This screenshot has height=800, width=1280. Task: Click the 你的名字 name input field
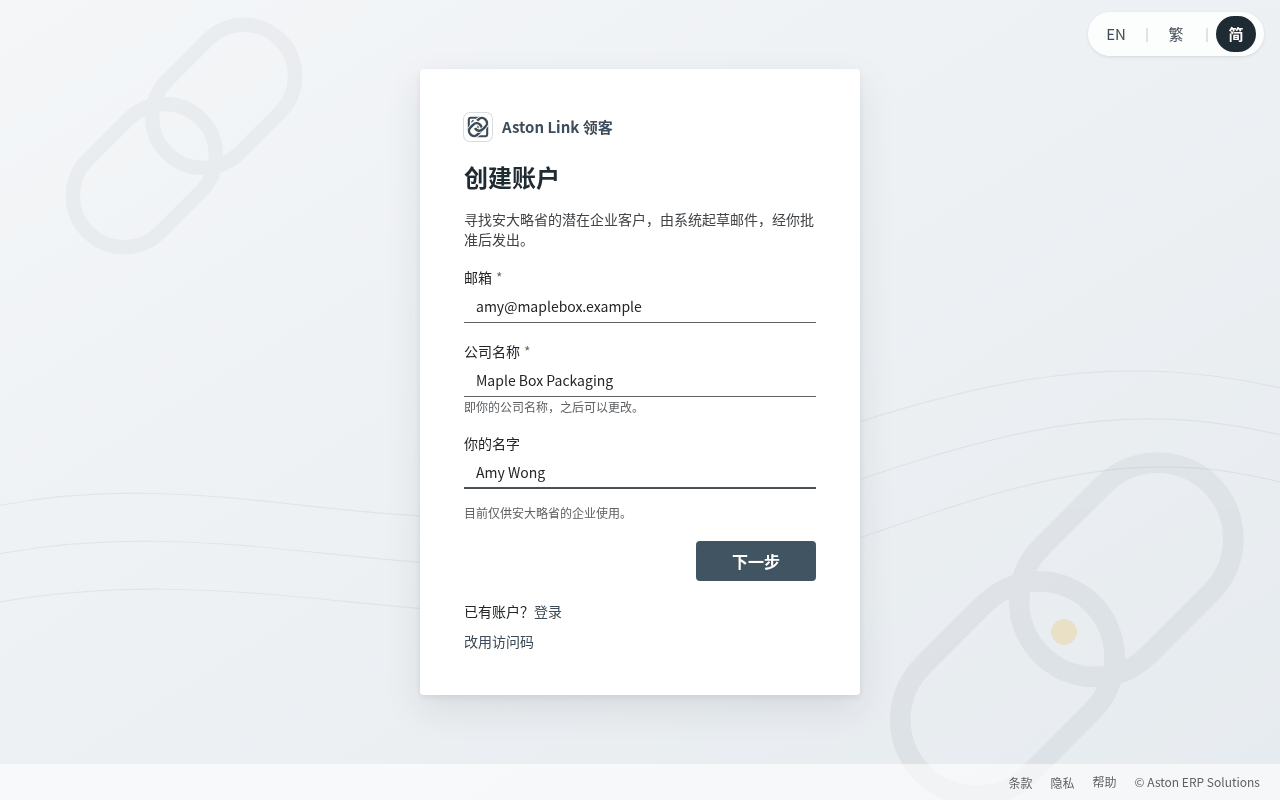640,473
